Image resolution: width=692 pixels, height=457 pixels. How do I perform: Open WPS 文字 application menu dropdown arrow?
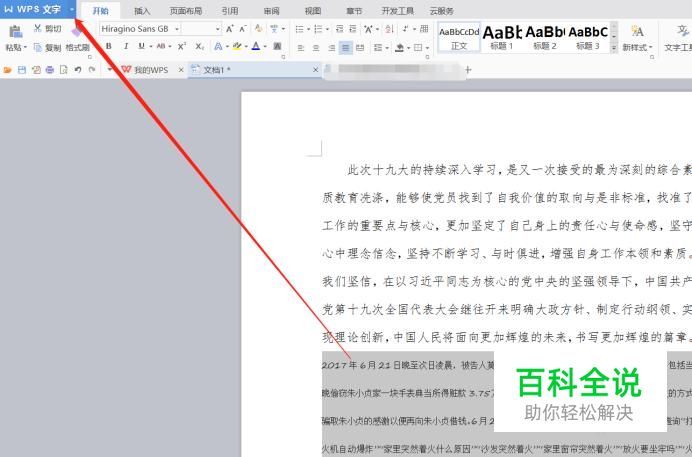coord(72,9)
